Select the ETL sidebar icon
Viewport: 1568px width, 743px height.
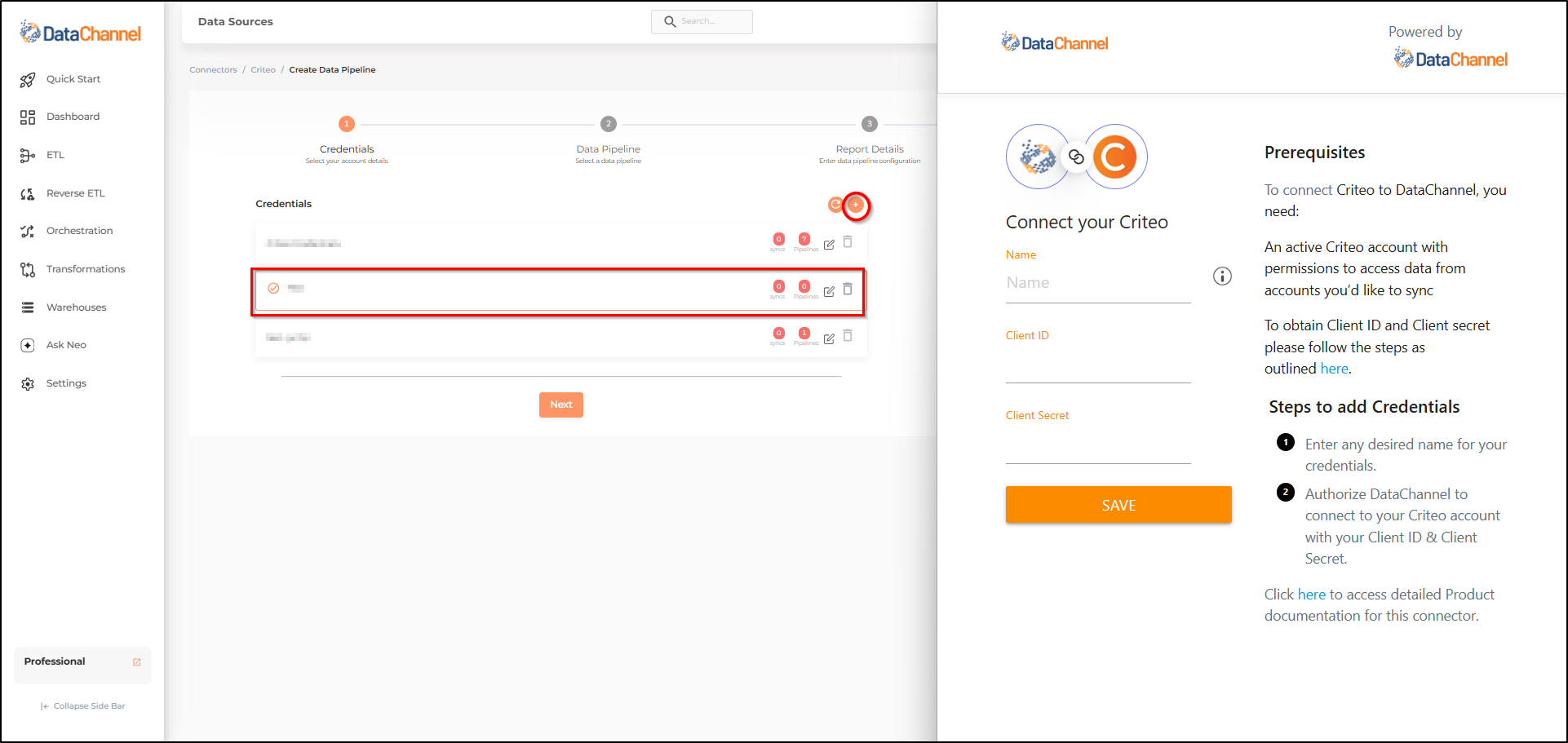pos(28,155)
